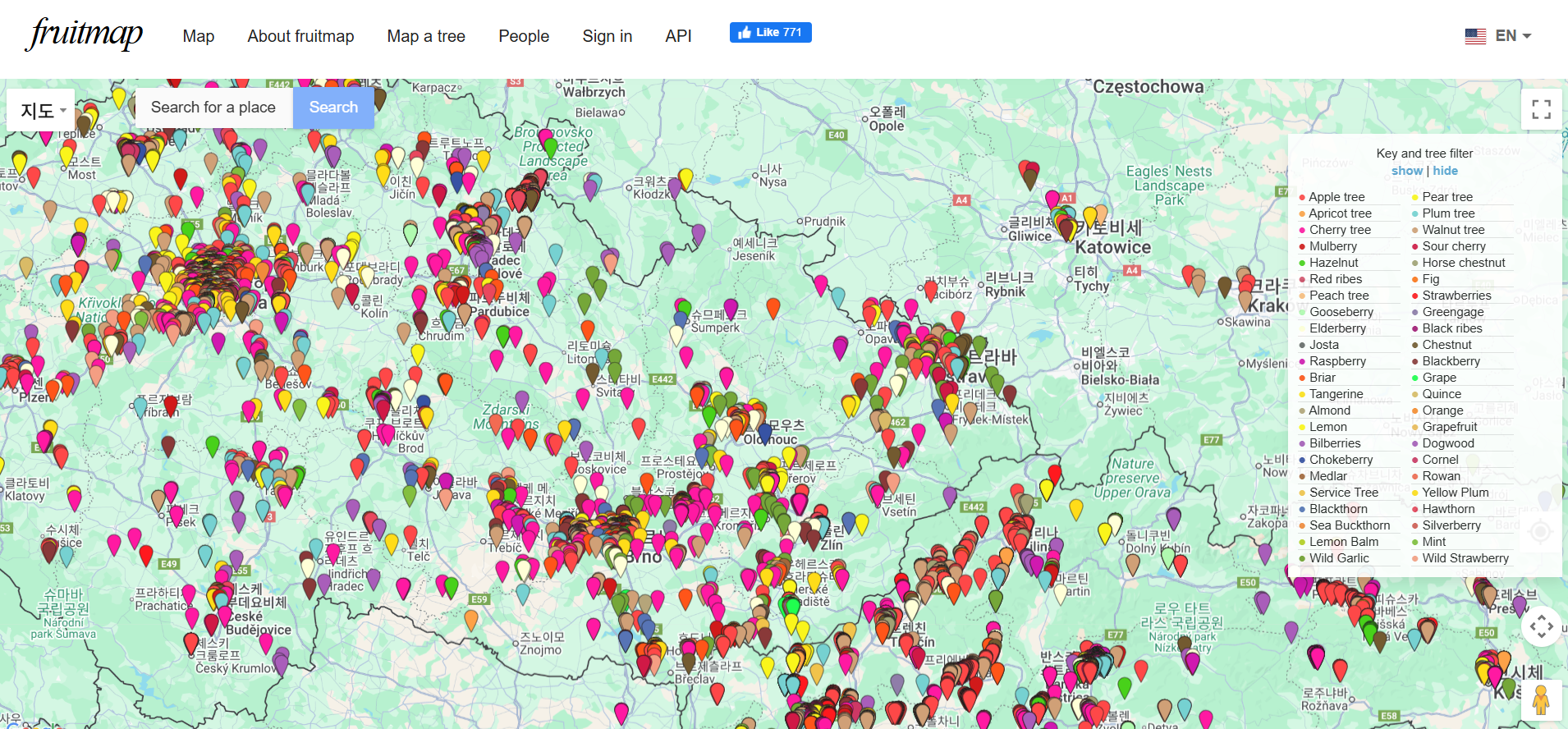Image resolution: width=1568 pixels, height=729 pixels.
Task: Filter by Hazelnut
Action: [x=1333, y=263]
